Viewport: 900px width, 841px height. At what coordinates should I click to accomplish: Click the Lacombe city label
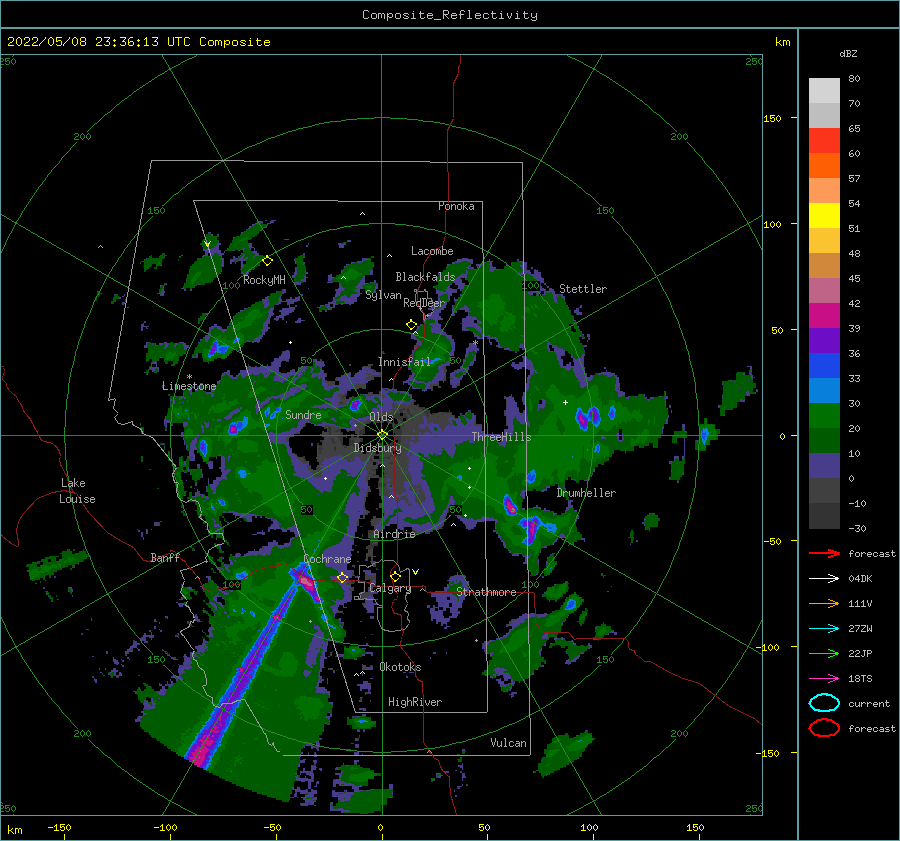pos(432,251)
